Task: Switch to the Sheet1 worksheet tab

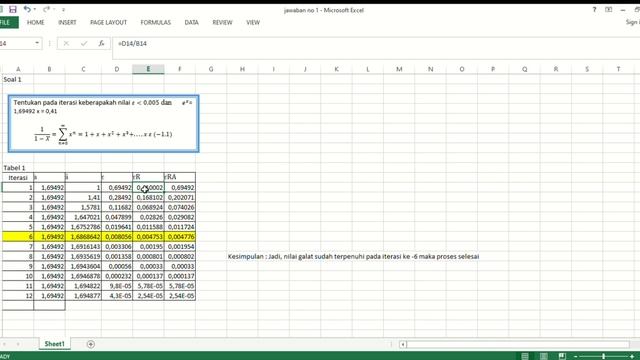Action: click(54, 344)
